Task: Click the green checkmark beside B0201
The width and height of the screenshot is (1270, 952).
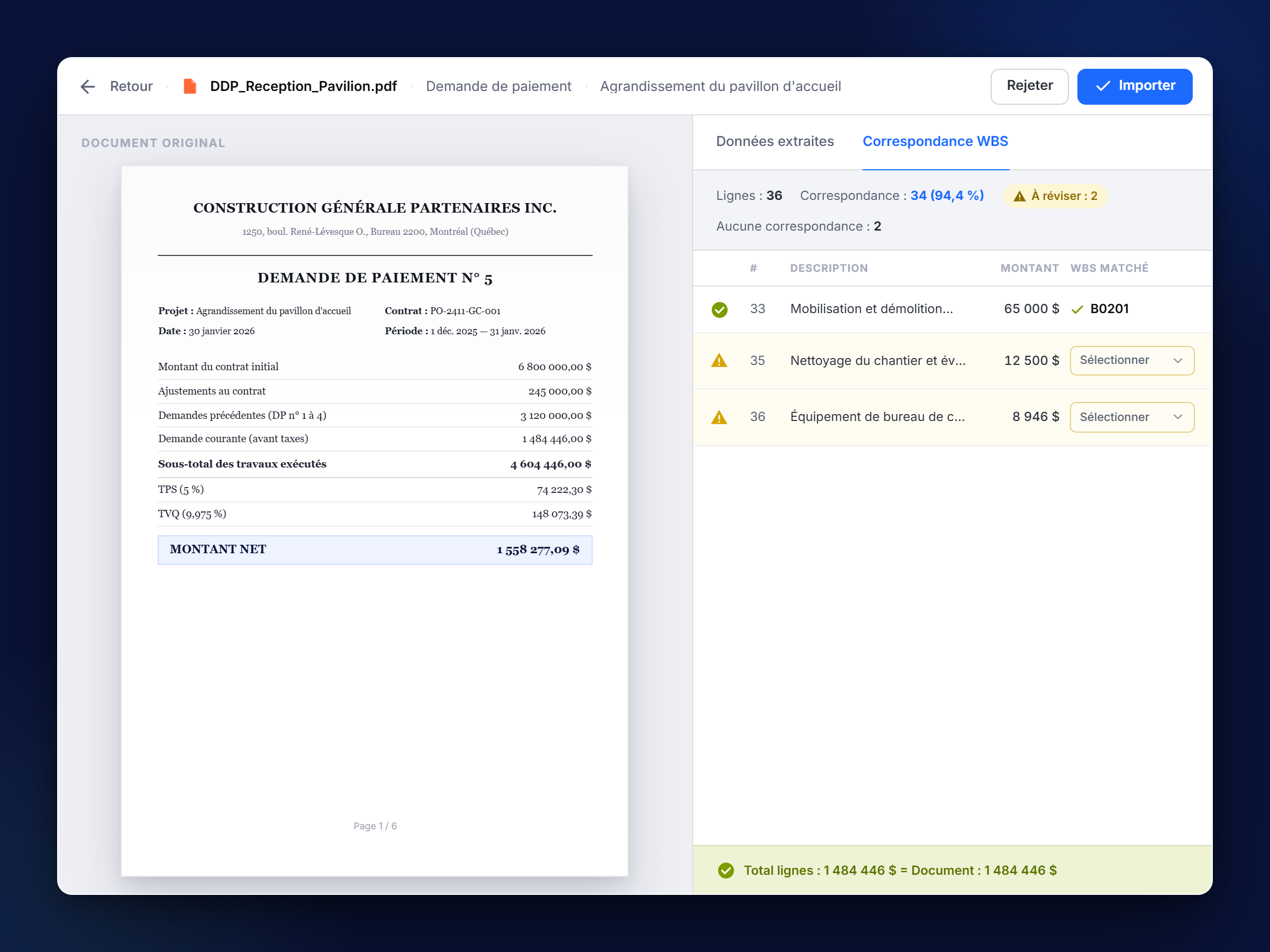Action: [1077, 310]
